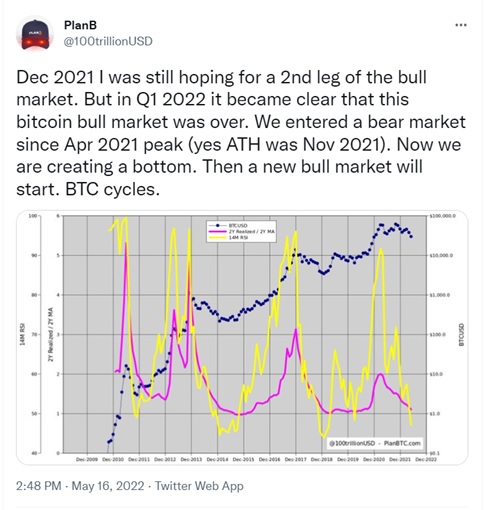491x510 pixels.
Task: Click the BTCUSD right axis title
Action: [x=461, y=334]
